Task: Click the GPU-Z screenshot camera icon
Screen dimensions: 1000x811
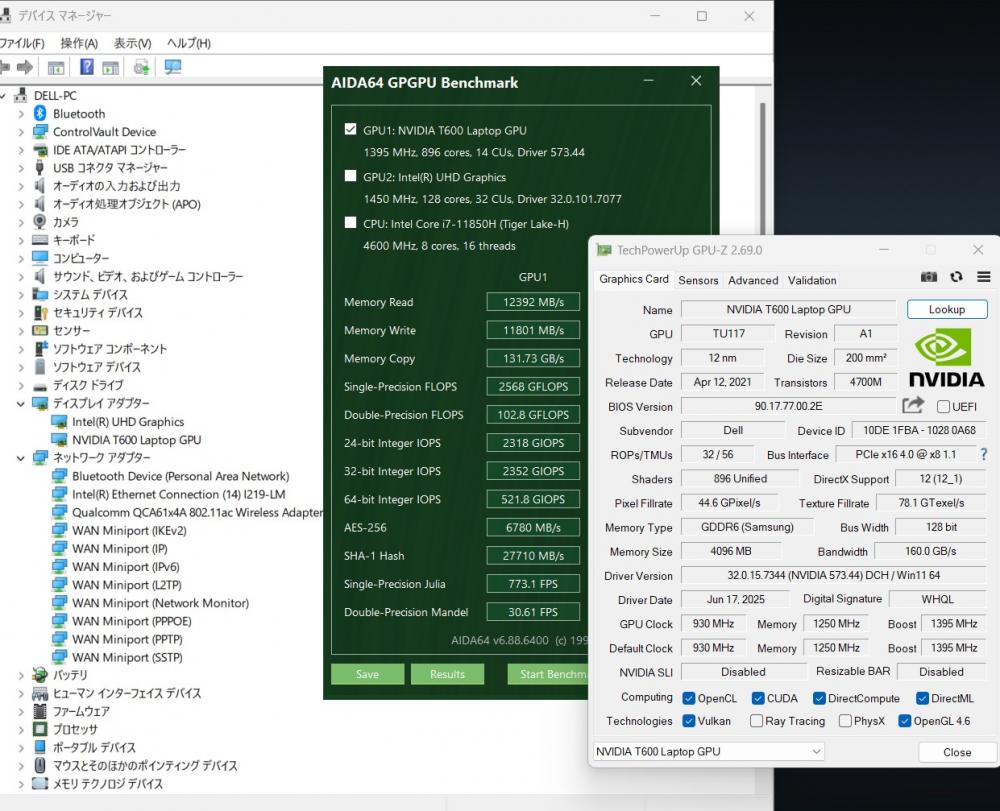Action: click(x=929, y=277)
